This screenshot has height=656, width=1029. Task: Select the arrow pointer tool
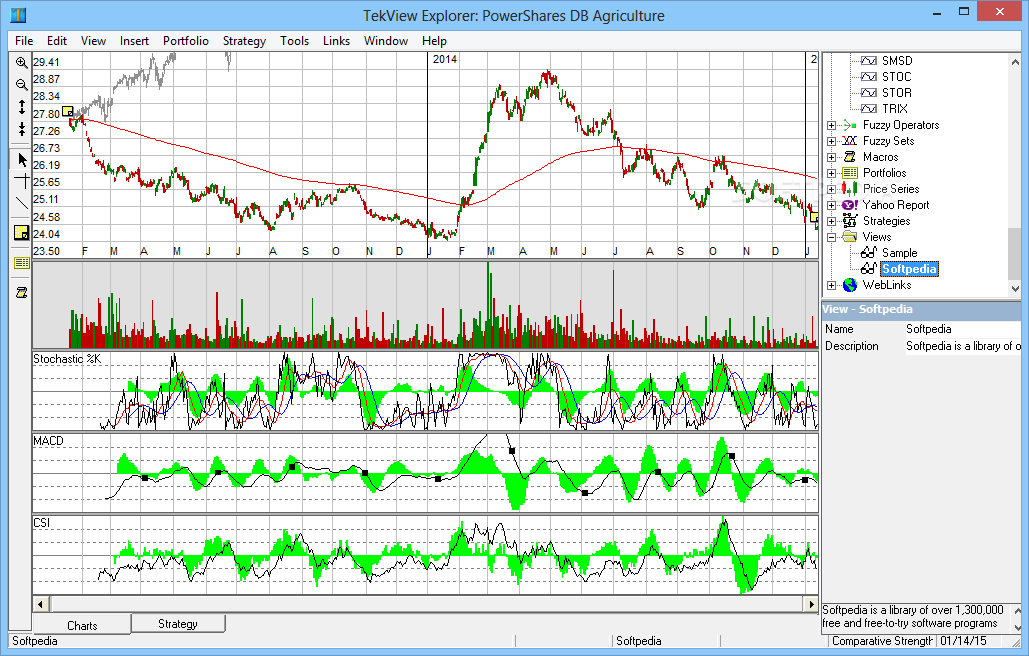[x=22, y=159]
